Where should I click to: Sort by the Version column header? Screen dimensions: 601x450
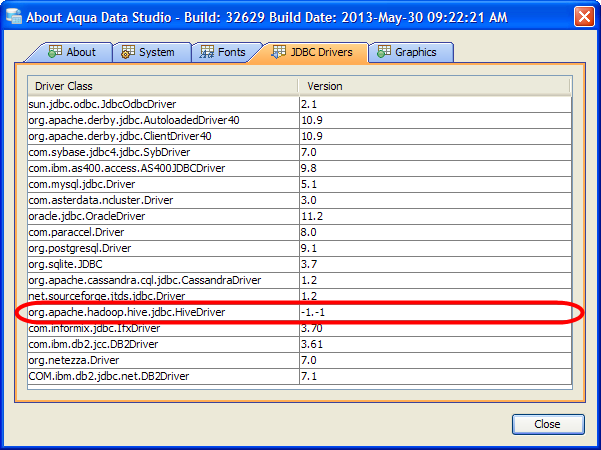coord(434,86)
